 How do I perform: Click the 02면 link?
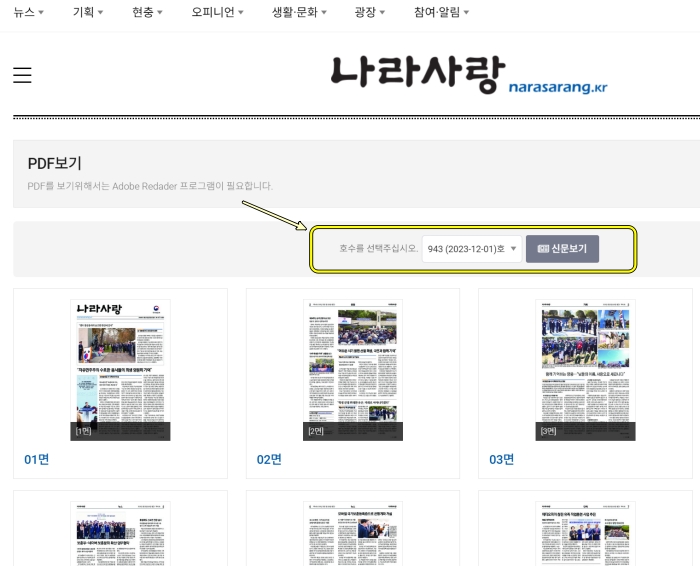click(x=269, y=459)
